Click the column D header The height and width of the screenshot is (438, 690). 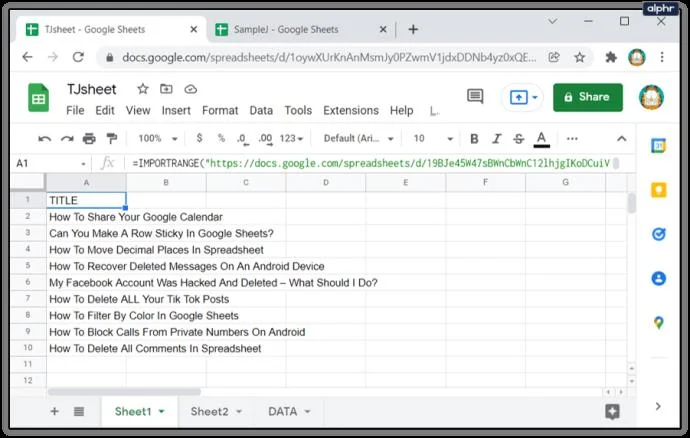(326, 182)
